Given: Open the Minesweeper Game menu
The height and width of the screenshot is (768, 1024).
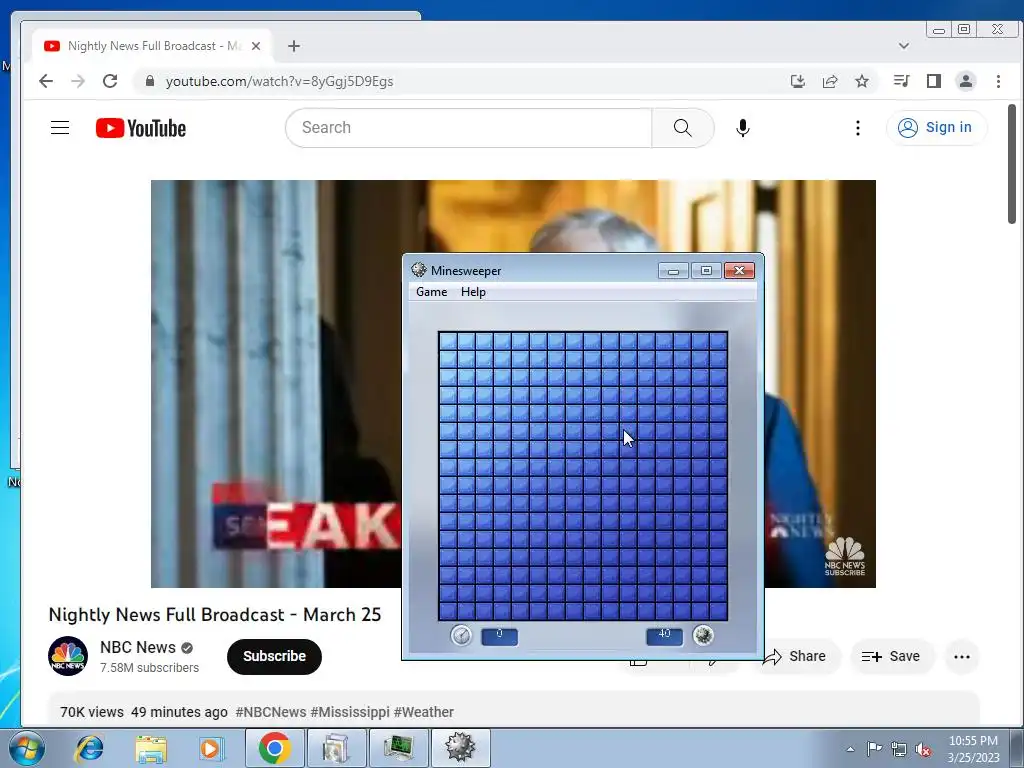Looking at the screenshot, I should pos(432,292).
